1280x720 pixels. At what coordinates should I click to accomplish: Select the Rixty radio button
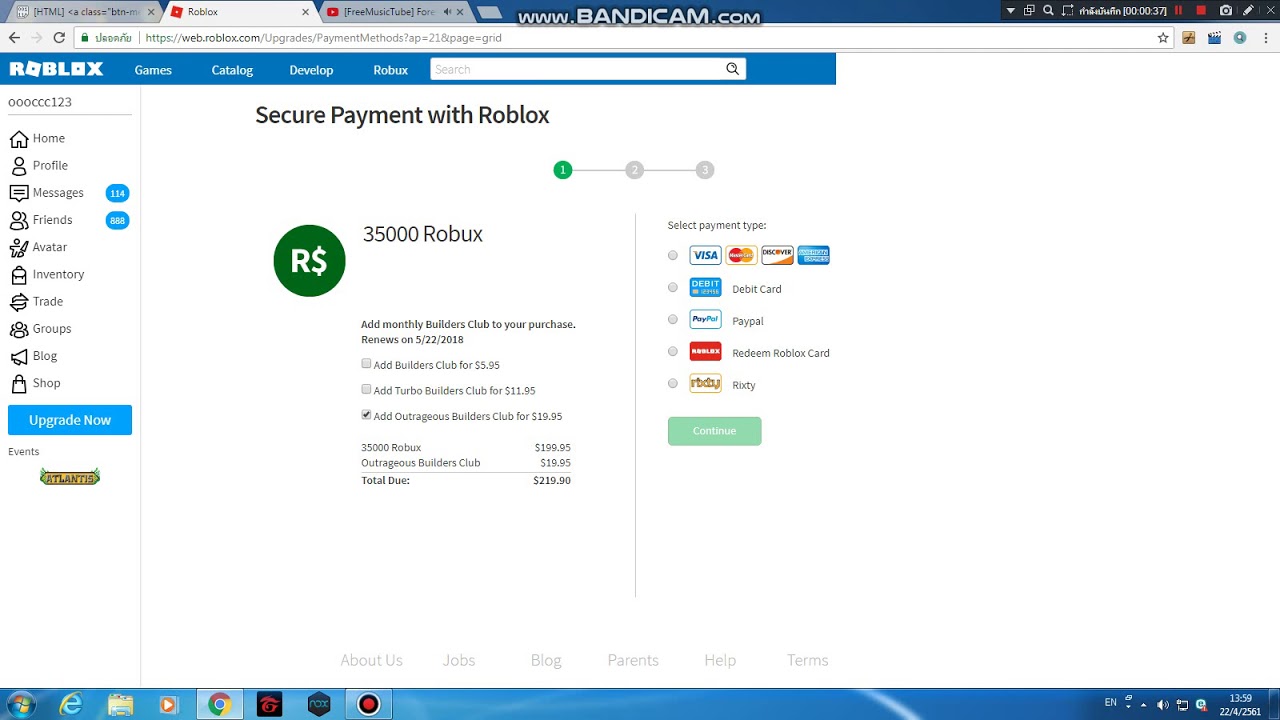pyautogui.click(x=673, y=383)
